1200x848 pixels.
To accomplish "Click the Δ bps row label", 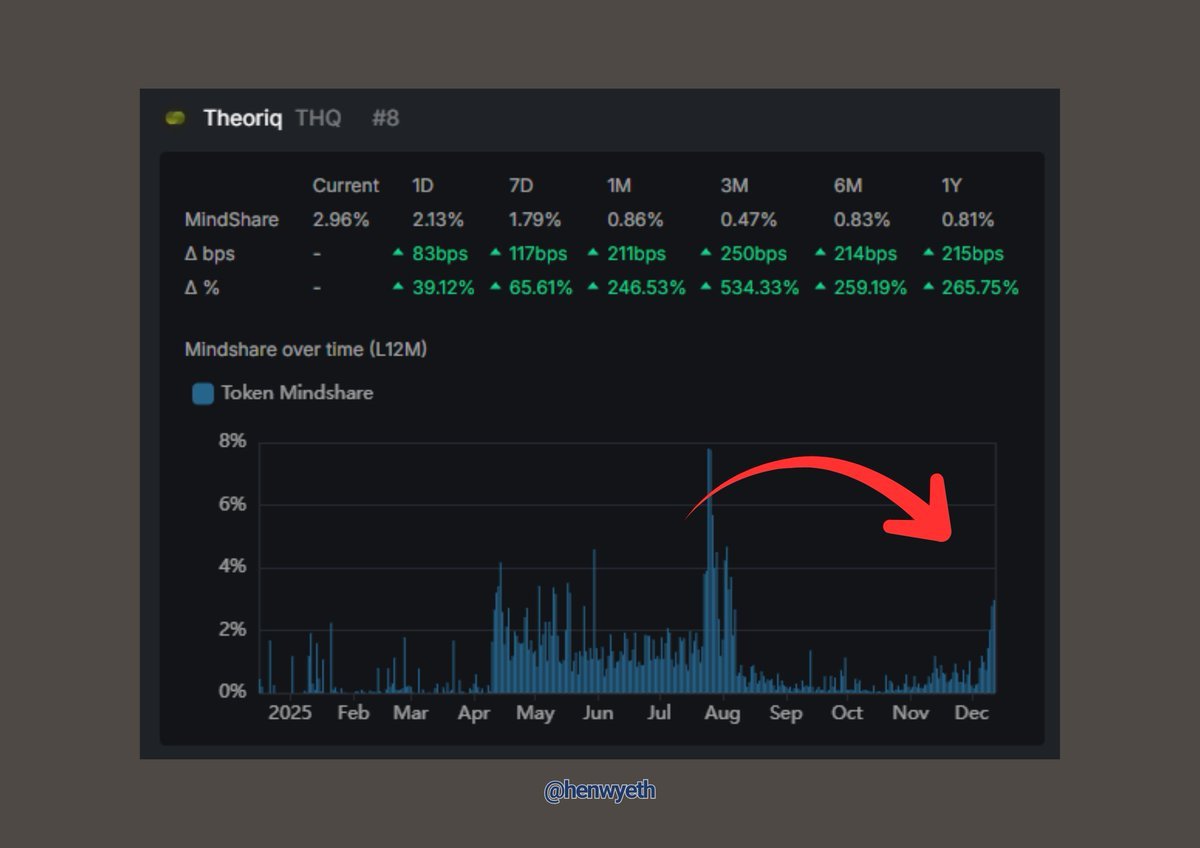I will pos(210,254).
